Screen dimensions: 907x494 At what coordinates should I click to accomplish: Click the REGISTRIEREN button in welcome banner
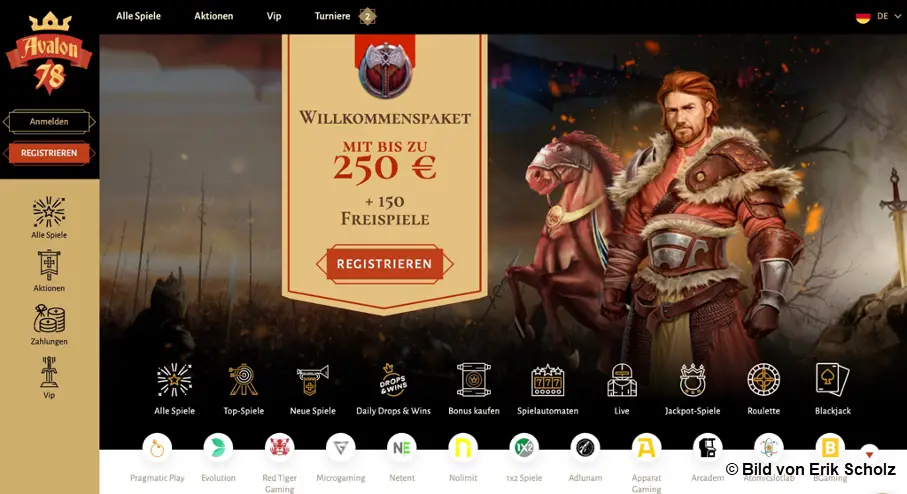(385, 264)
